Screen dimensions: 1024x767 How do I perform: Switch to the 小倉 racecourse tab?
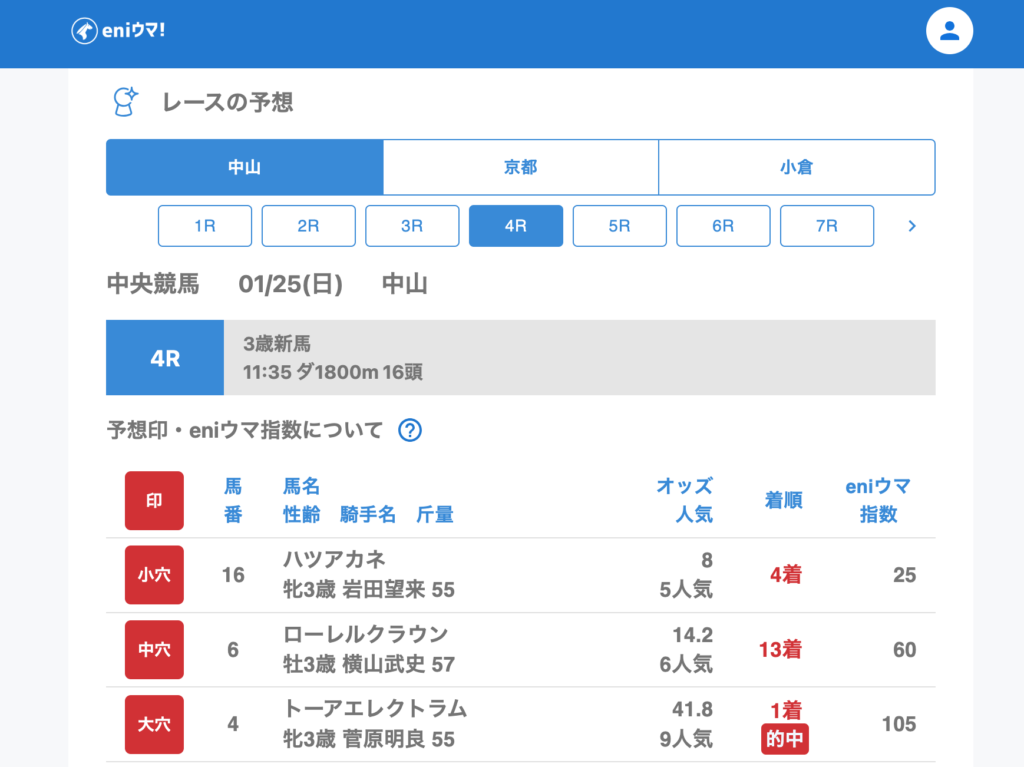[x=796, y=167]
